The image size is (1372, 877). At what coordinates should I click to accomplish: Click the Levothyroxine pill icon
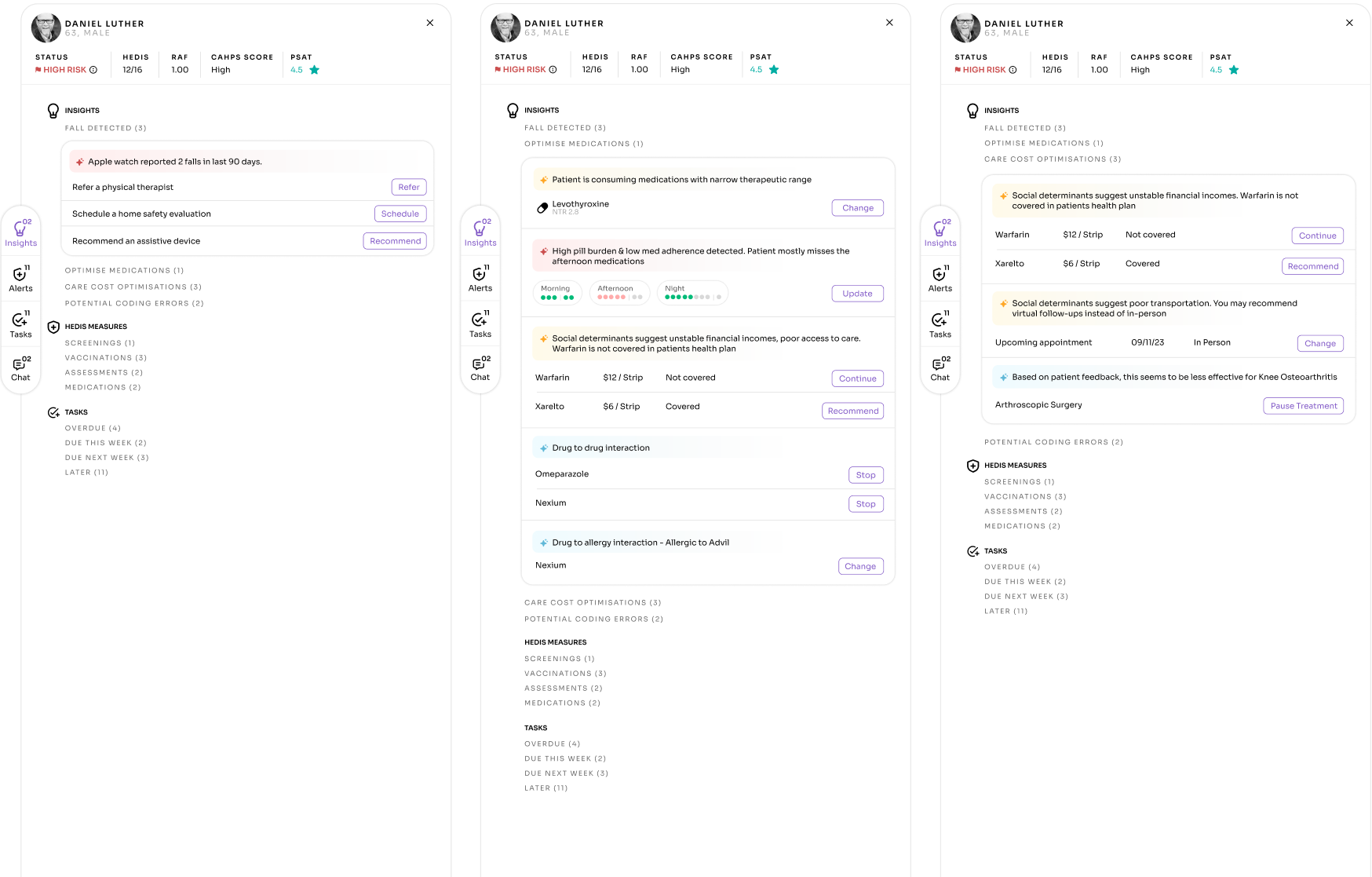click(542, 208)
